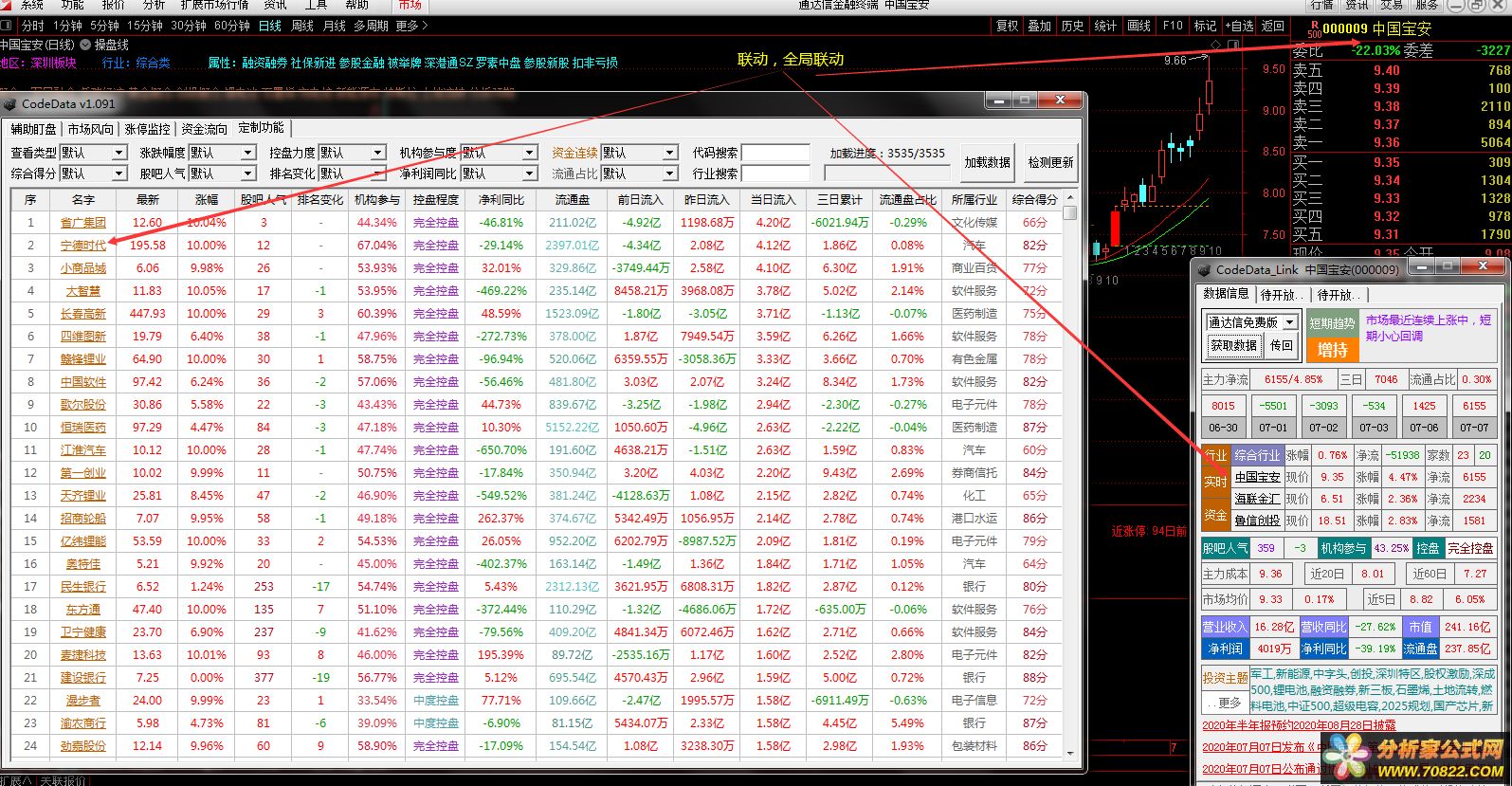Screen dimensions: 1512x786
Task: Open the 扩展市场行情 menu
Action: (x=214, y=6)
